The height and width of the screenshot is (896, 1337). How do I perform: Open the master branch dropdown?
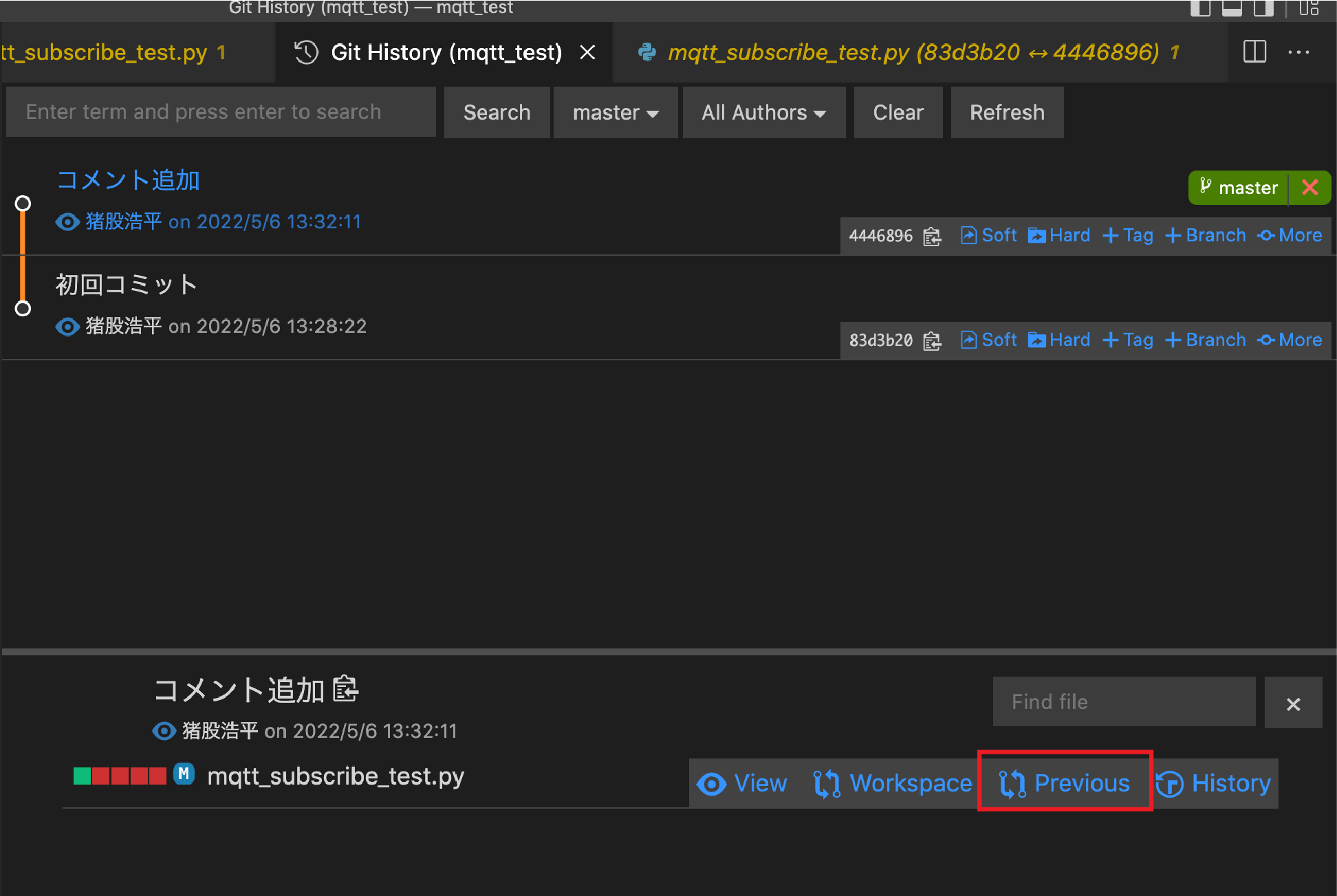coord(616,113)
